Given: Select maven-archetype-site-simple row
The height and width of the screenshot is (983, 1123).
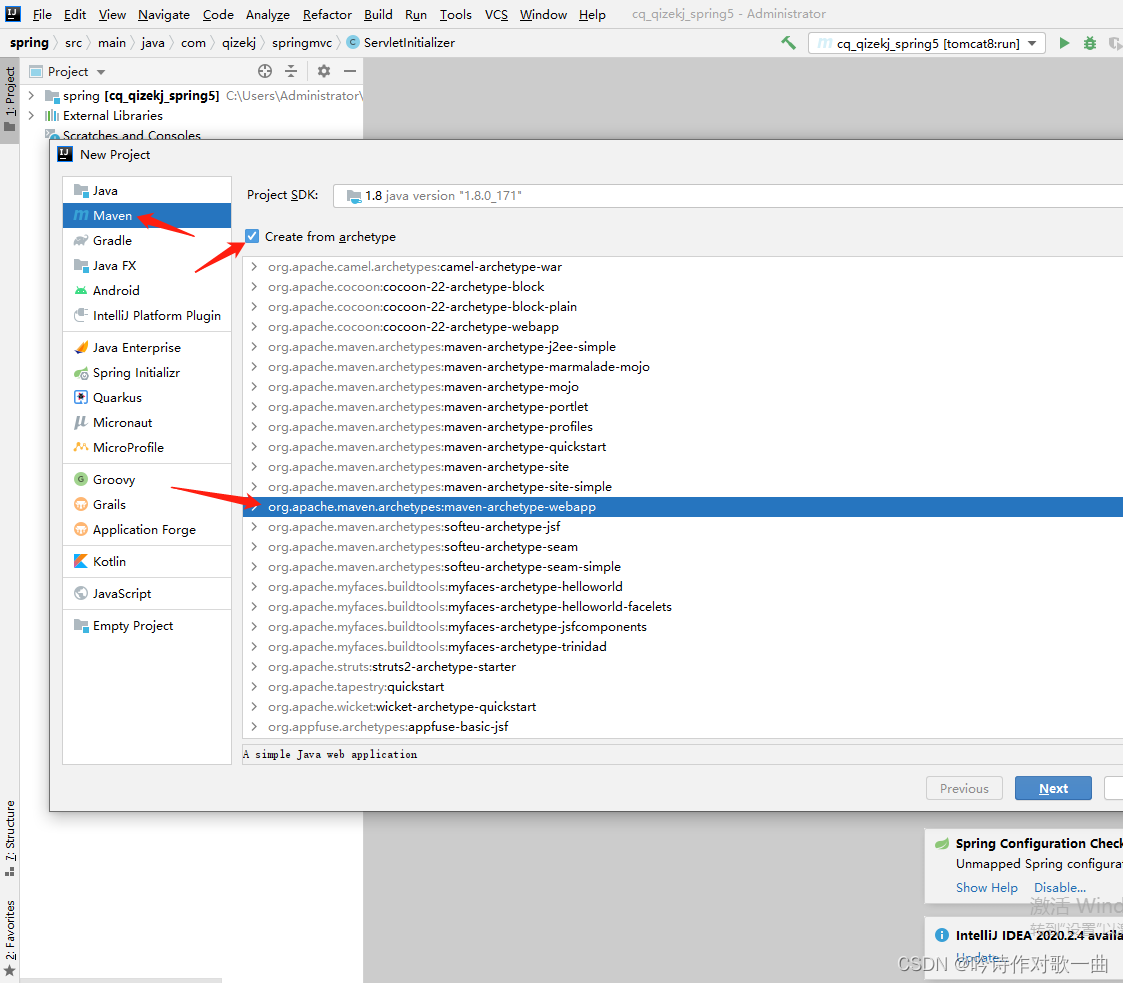Looking at the screenshot, I should pyautogui.click(x=683, y=487).
